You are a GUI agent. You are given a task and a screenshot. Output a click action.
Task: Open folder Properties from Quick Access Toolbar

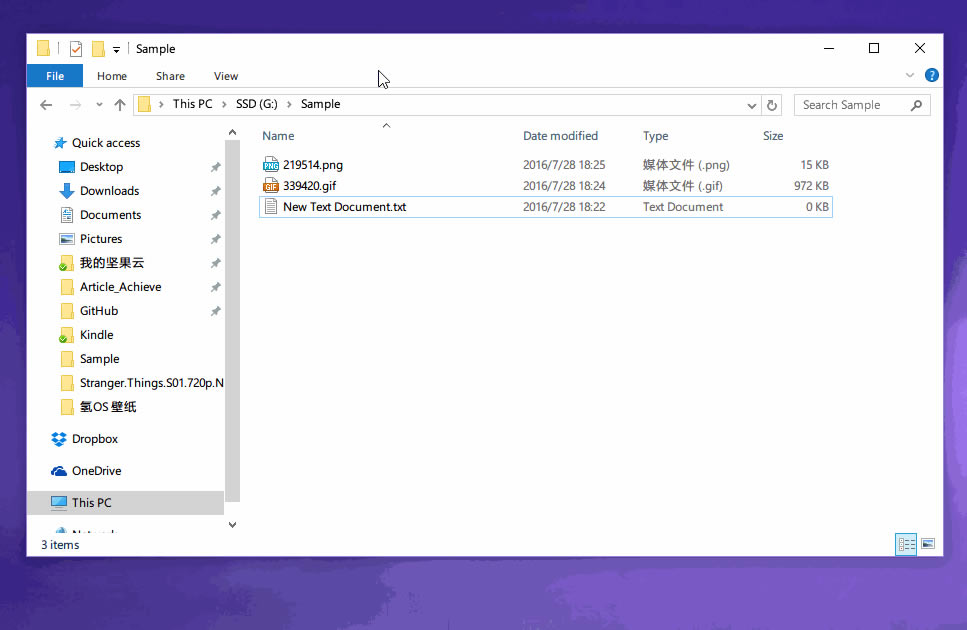point(74,47)
